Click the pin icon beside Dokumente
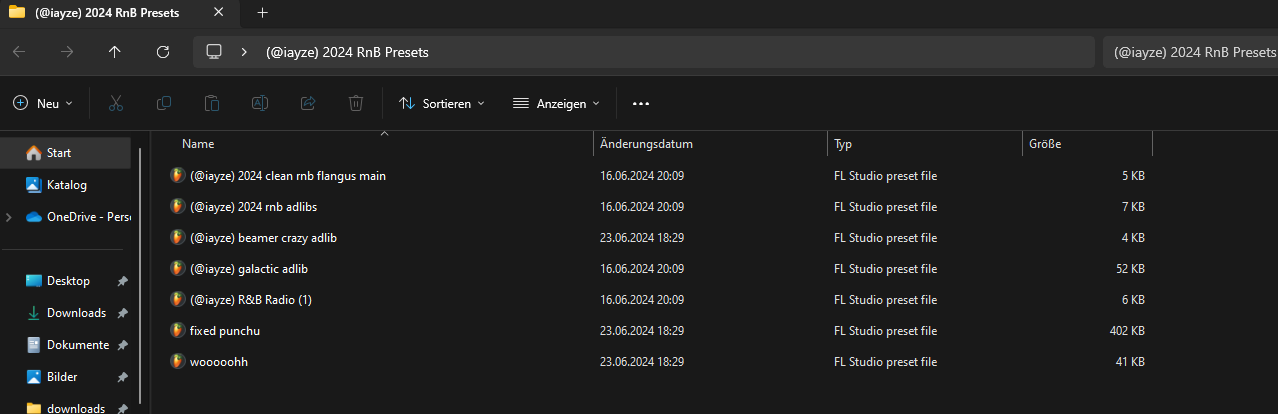This screenshot has height=414, width=1278. (x=122, y=345)
